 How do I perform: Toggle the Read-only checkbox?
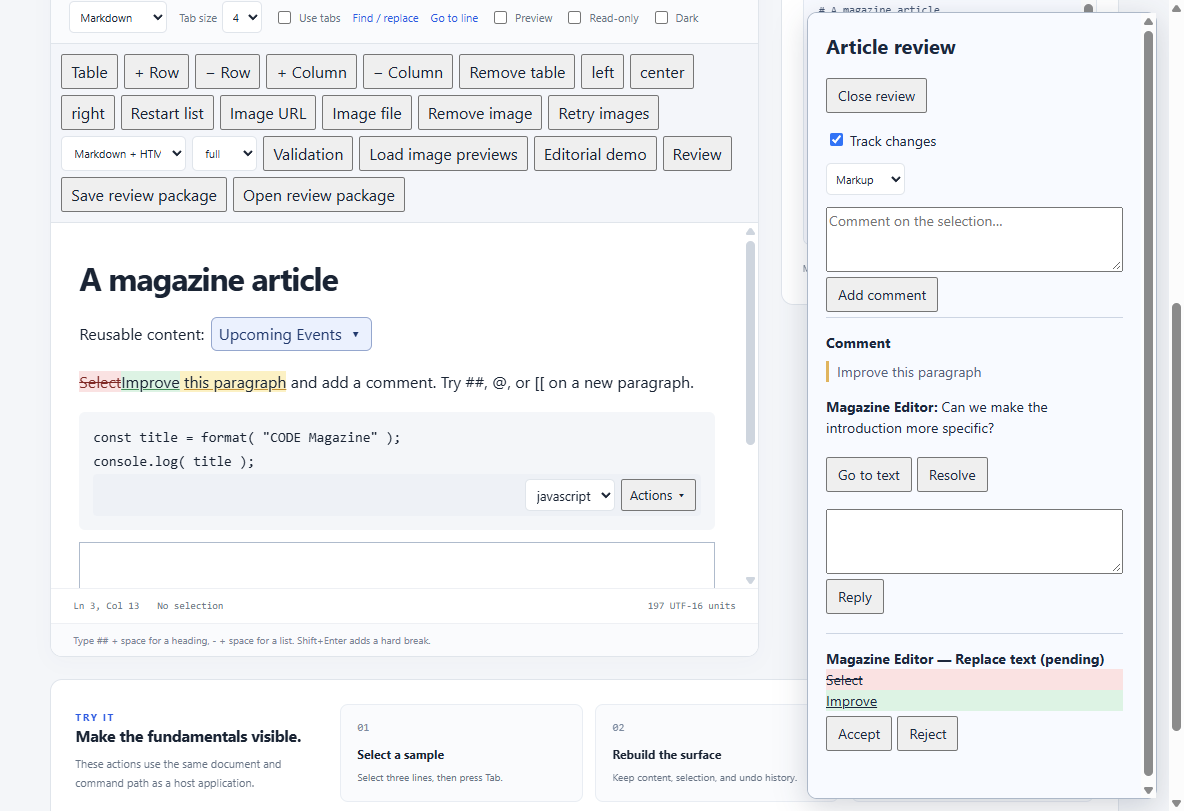[575, 17]
